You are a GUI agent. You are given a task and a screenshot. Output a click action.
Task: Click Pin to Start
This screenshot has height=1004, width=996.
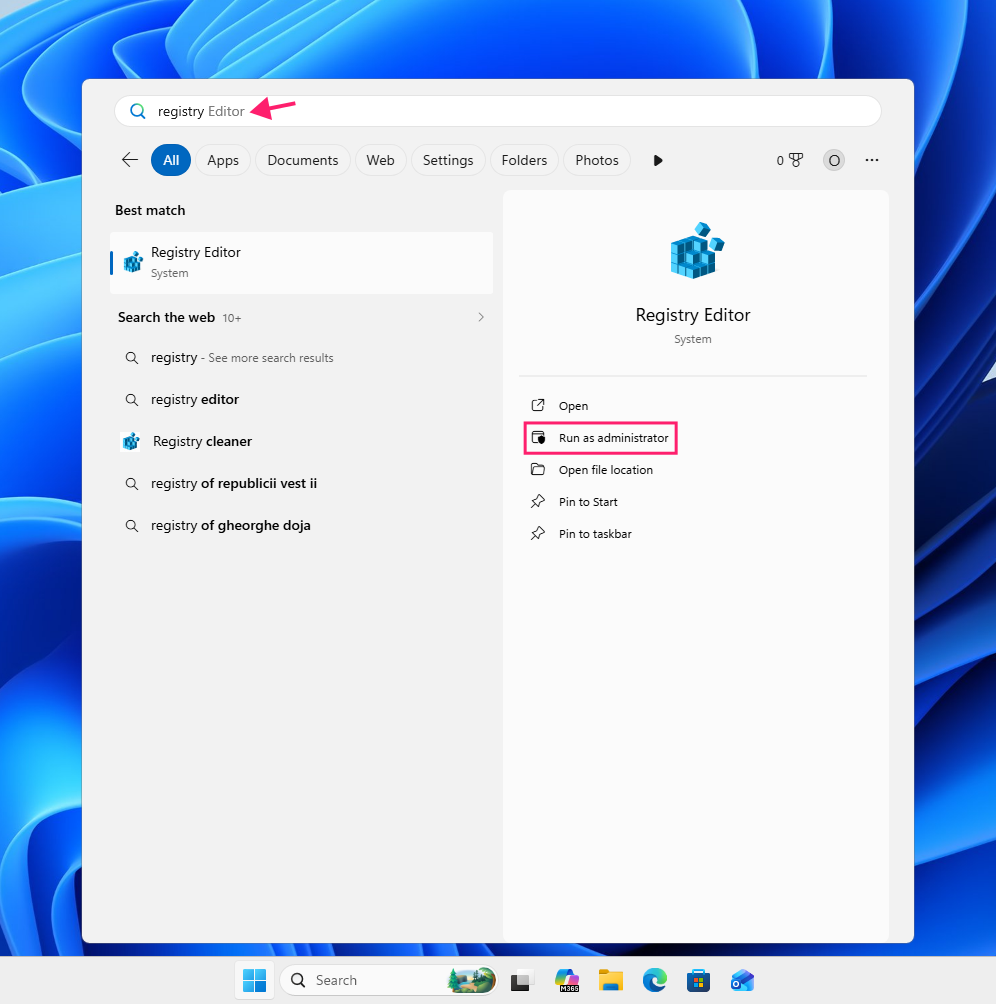(x=588, y=502)
